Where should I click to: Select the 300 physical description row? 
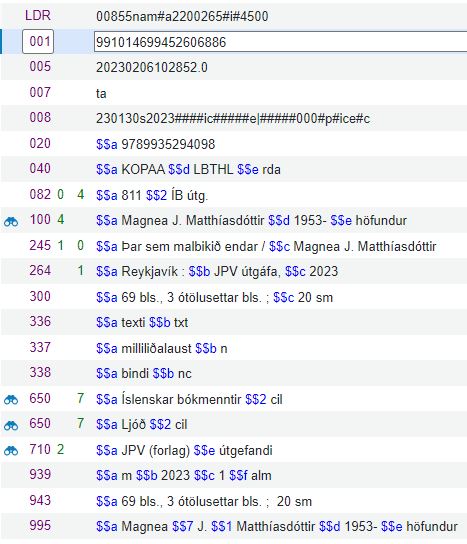(234, 297)
